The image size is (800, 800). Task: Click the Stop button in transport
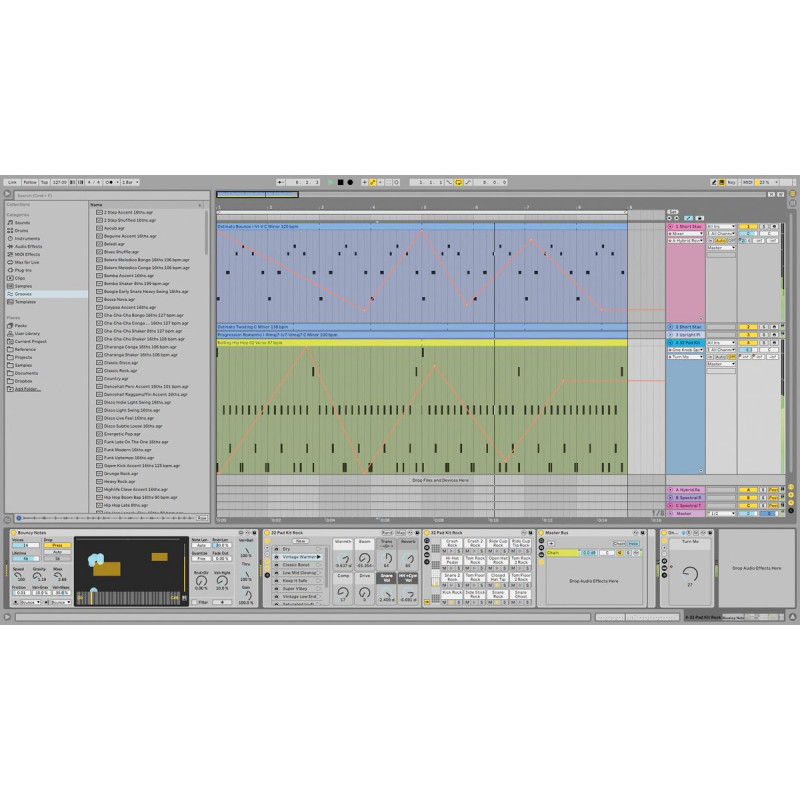[x=340, y=183]
